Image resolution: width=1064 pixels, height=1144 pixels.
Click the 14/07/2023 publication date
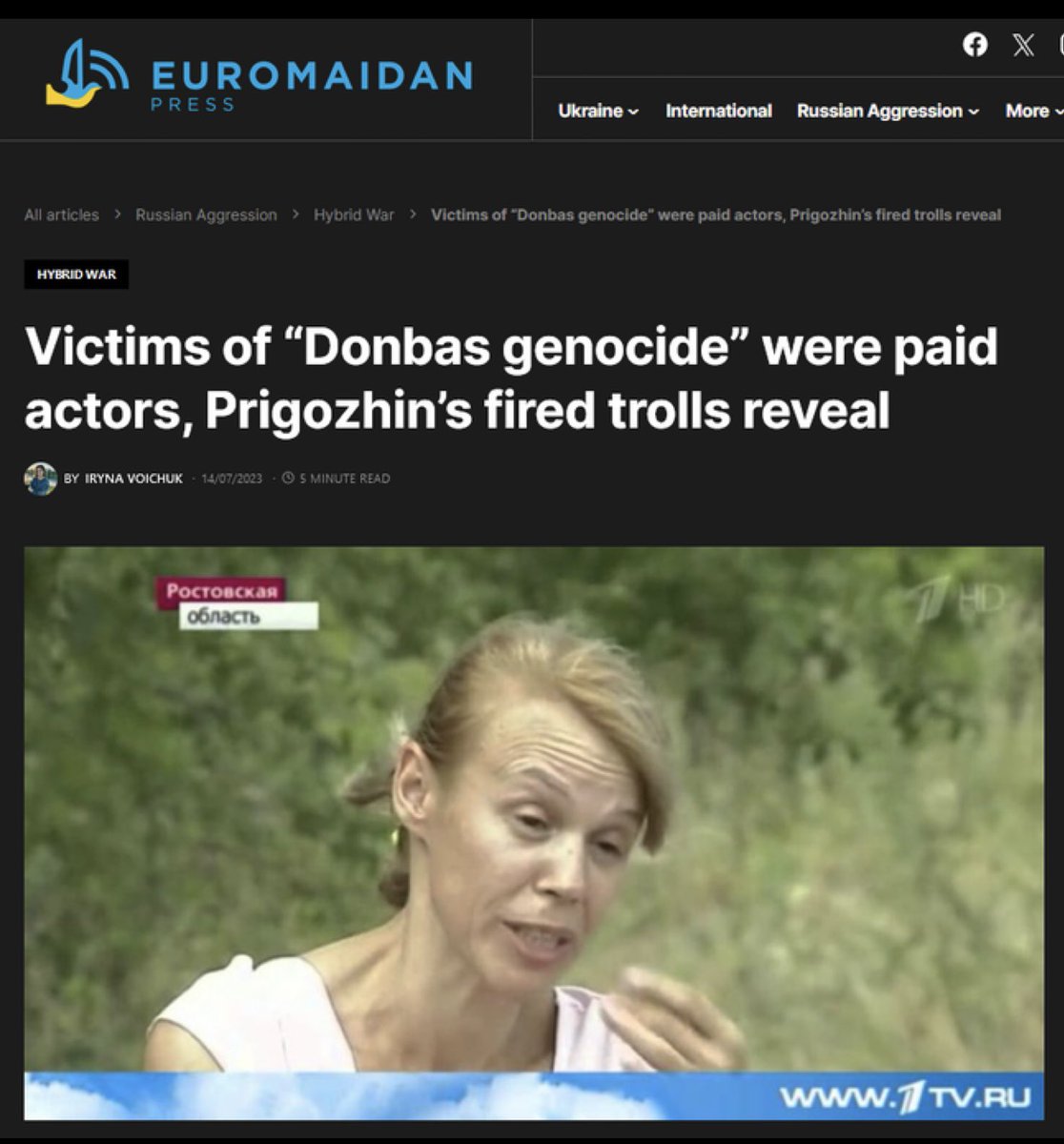[x=232, y=479]
